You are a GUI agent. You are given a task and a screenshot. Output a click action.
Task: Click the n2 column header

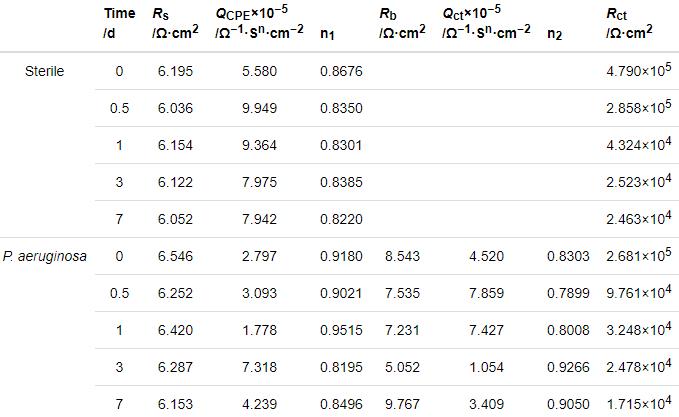[555, 33]
